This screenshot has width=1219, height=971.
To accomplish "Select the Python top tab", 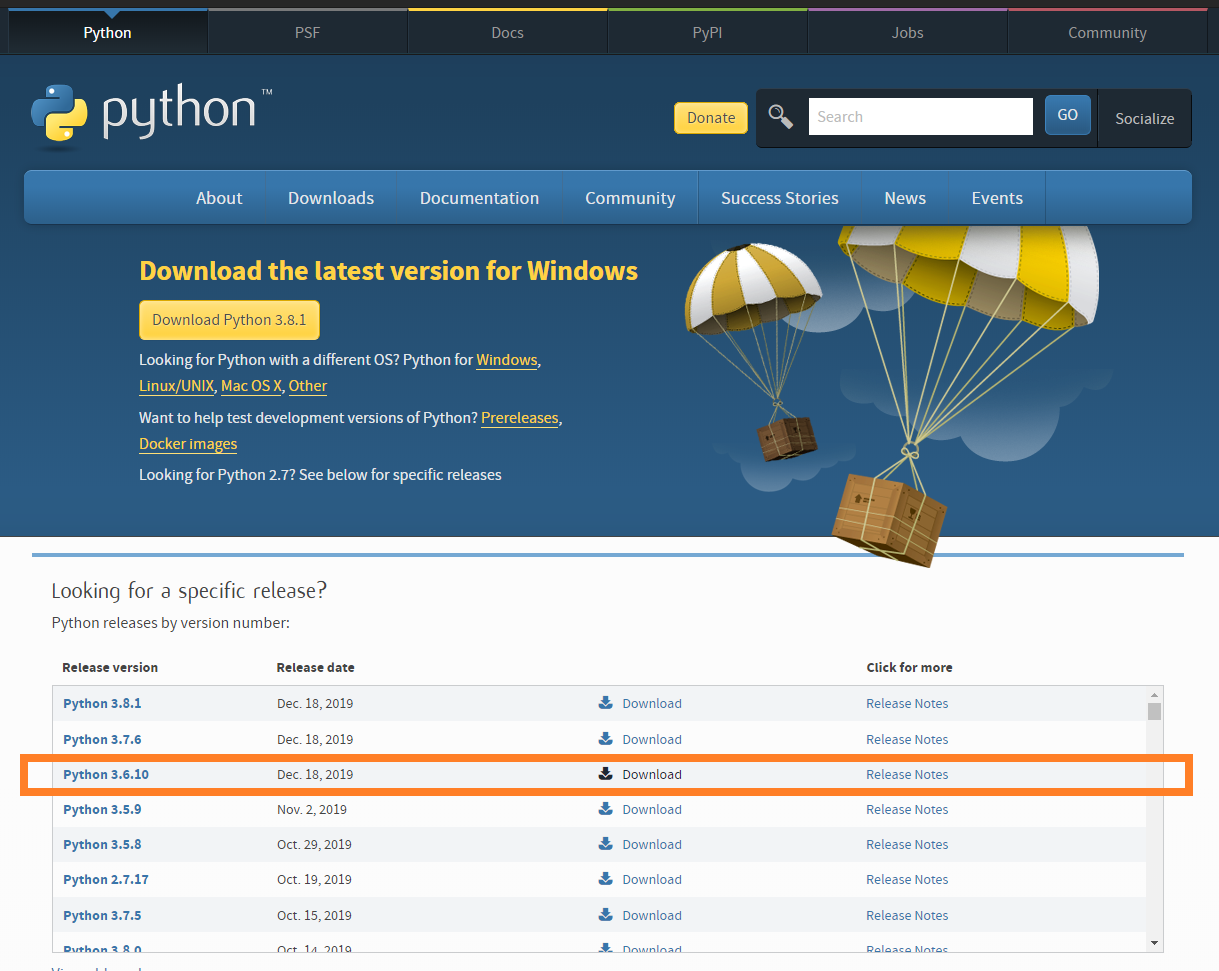I will coord(108,32).
